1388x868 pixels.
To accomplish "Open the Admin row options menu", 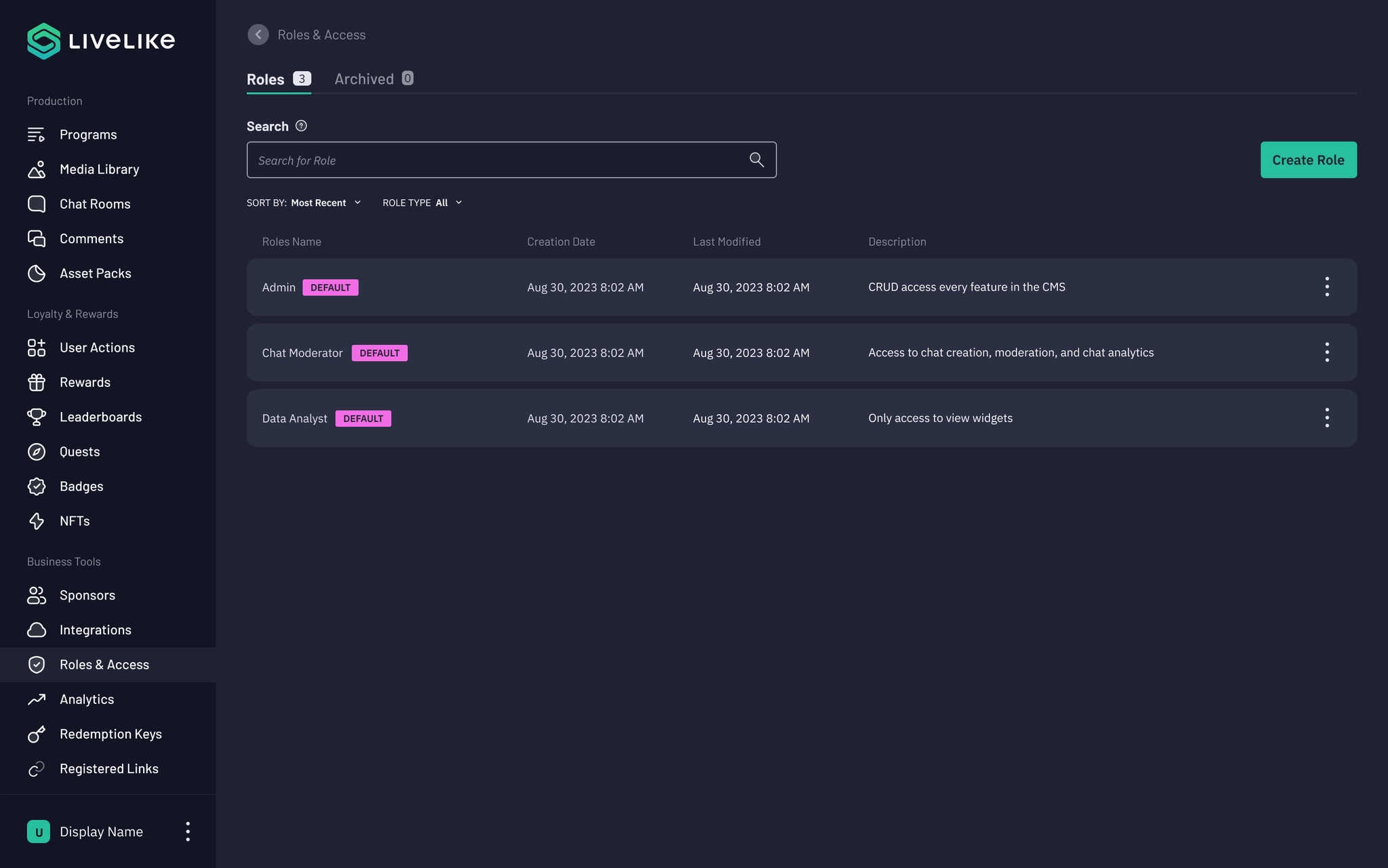I will [1327, 287].
